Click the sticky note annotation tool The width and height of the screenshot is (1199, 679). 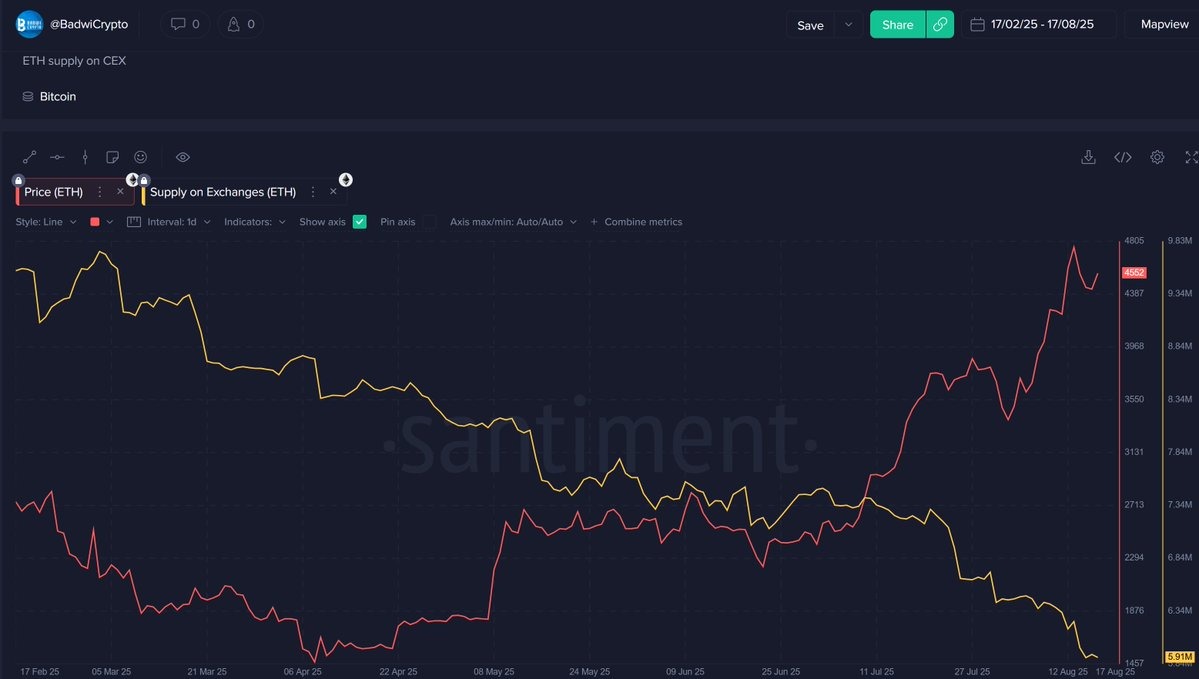(112, 157)
